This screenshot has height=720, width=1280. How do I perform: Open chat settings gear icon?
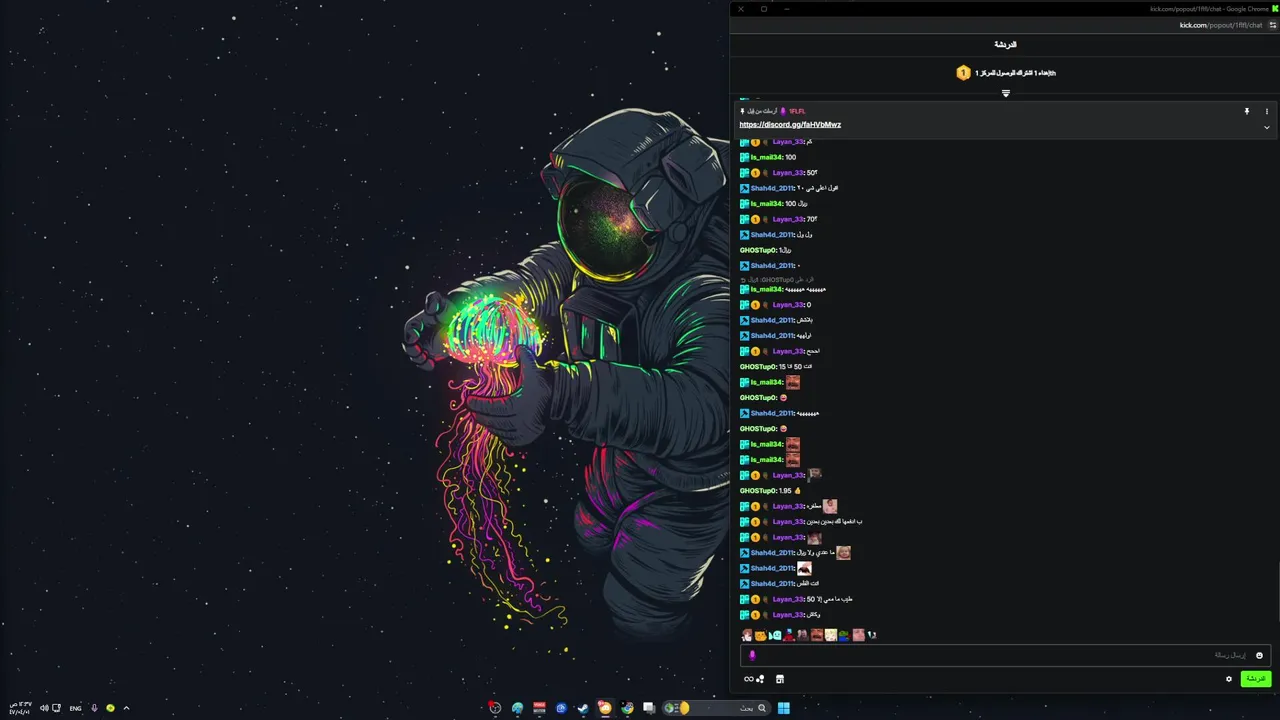1229,679
